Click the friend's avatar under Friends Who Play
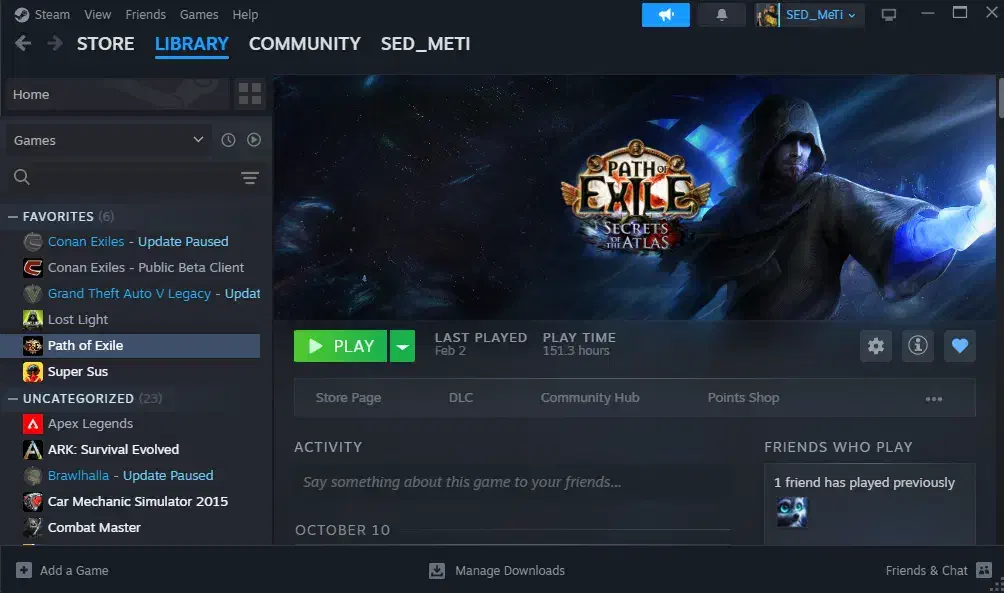1004x593 pixels. (x=791, y=512)
